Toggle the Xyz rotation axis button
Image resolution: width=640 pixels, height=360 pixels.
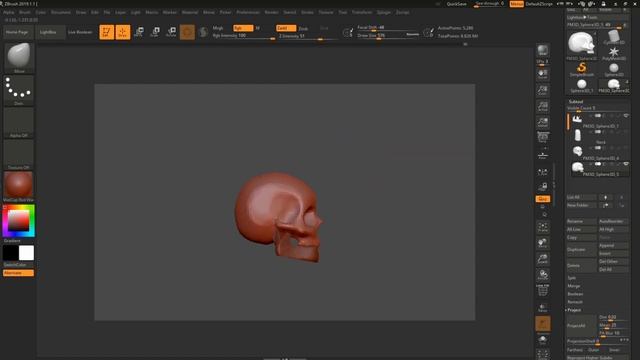click(x=542, y=199)
